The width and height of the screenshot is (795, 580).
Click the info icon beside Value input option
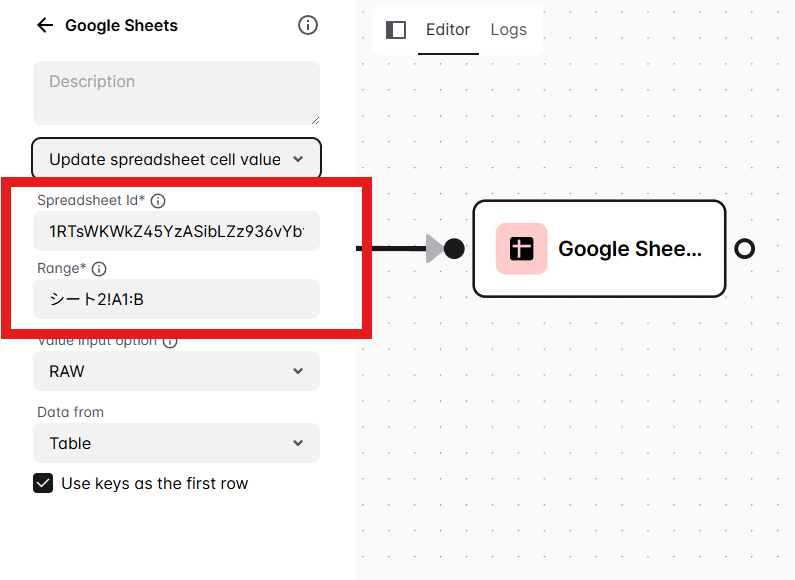pyautogui.click(x=170, y=341)
